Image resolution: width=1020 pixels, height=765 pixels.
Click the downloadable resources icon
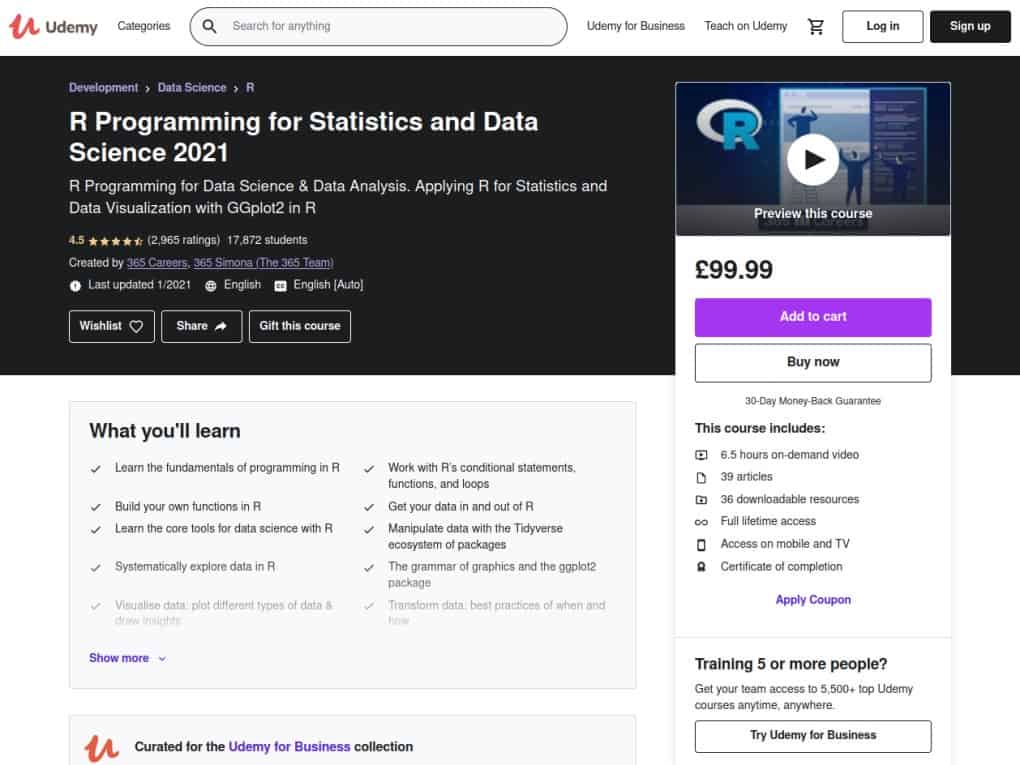coord(701,500)
